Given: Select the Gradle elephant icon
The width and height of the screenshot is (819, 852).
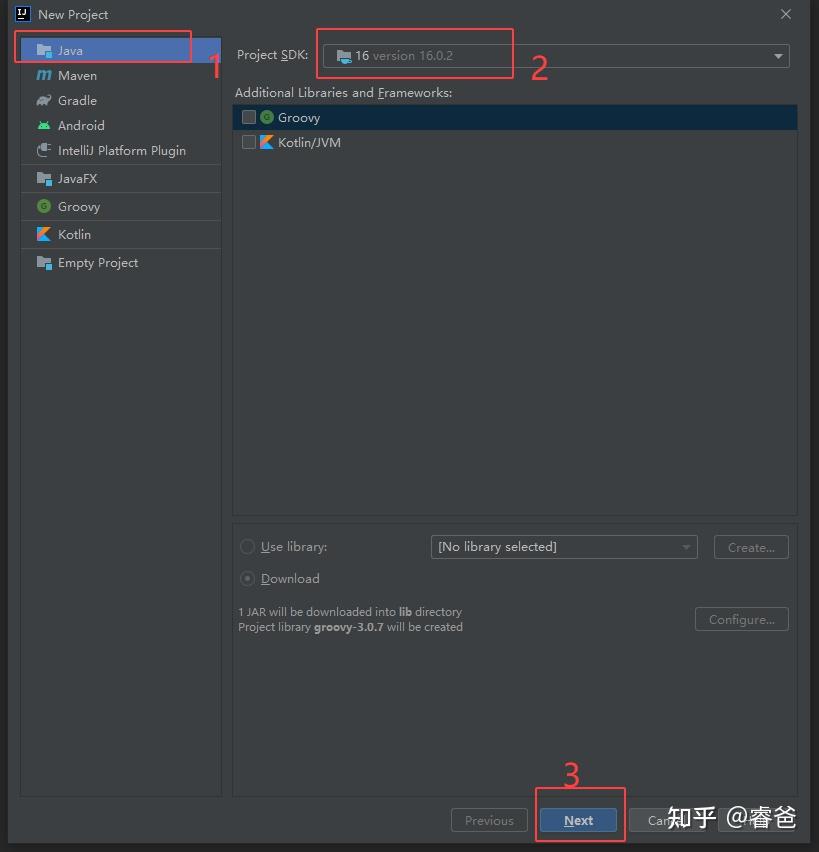Looking at the screenshot, I should click(x=44, y=100).
